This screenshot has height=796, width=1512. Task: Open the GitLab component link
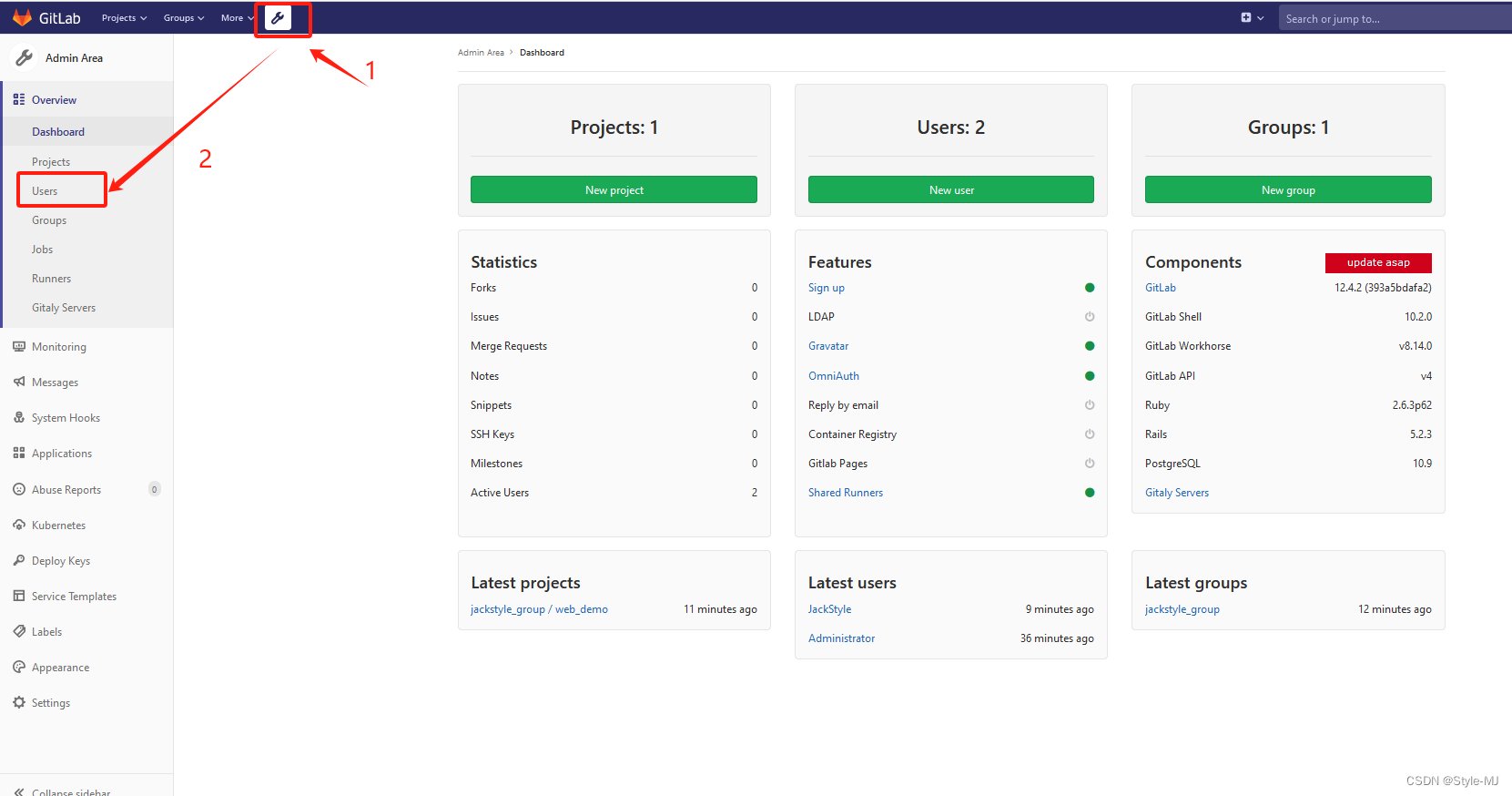(x=1161, y=288)
